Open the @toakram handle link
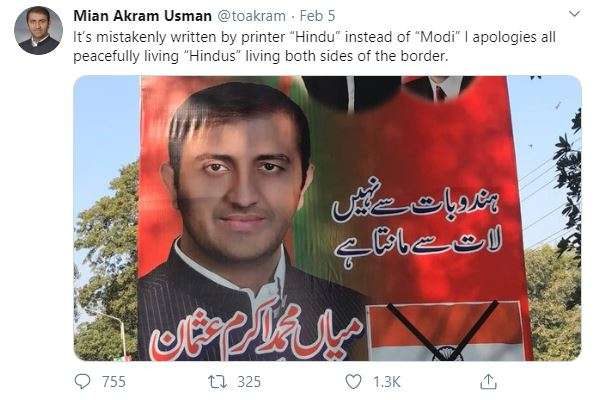The height and width of the screenshot is (400, 595). (251, 16)
